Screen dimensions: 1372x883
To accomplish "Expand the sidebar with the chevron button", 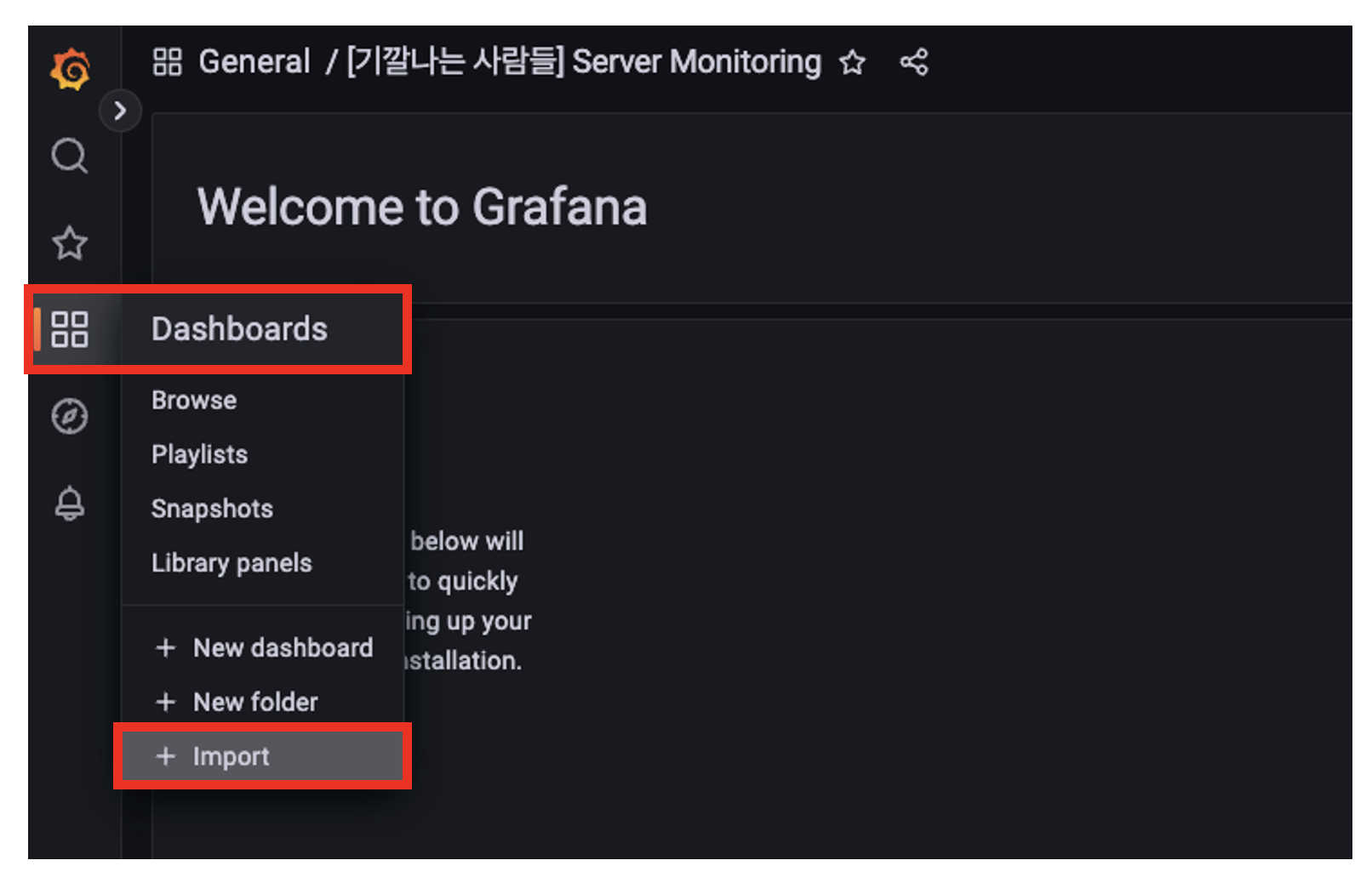I will (x=120, y=111).
